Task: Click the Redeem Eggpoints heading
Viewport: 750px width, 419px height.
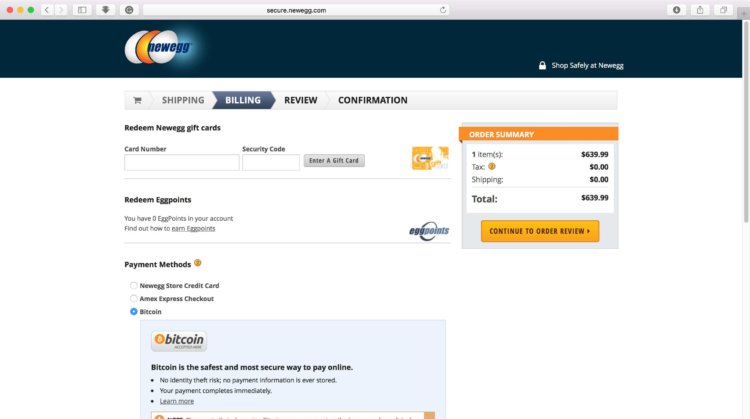Action: (x=158, y=200)
